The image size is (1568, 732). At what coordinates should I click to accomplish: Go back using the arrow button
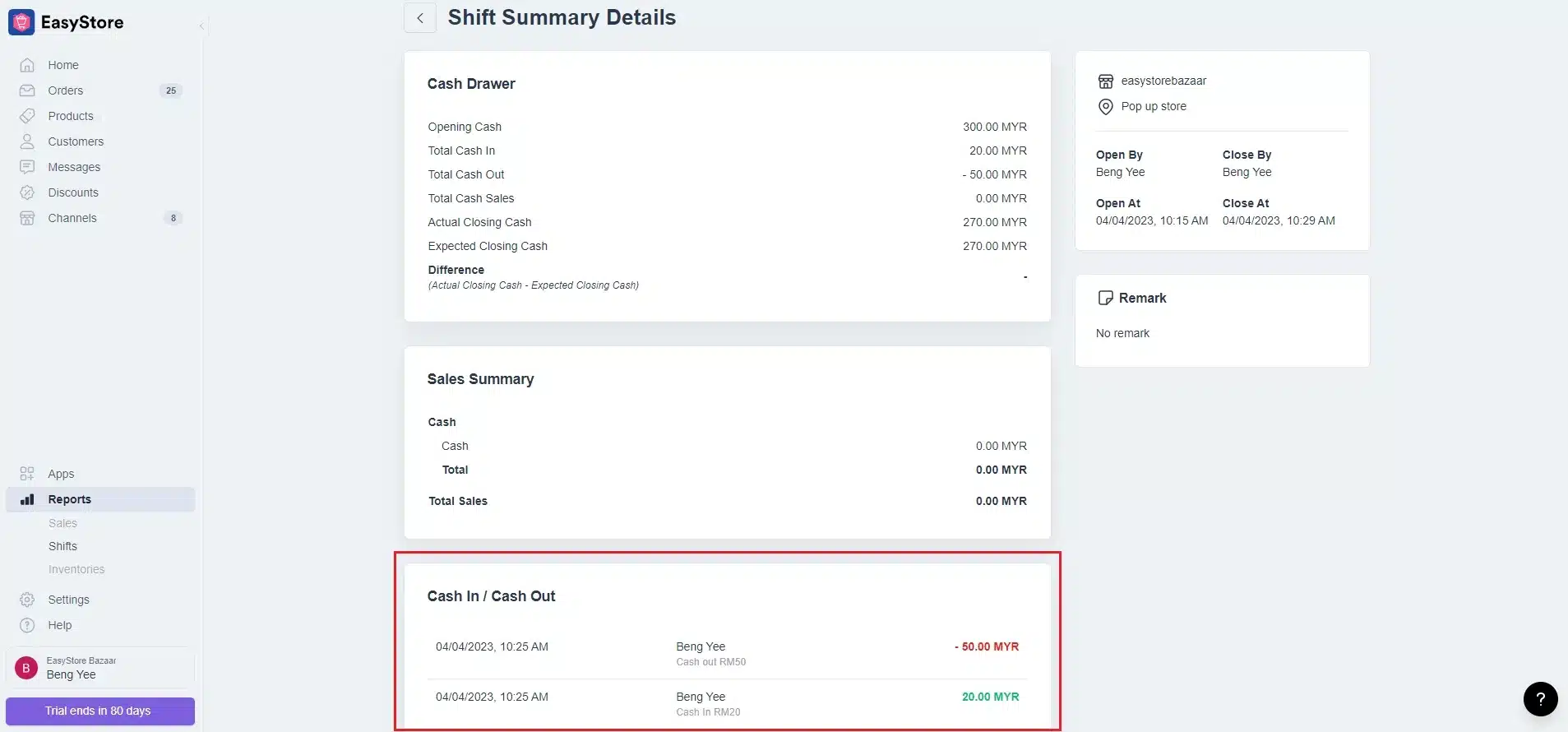(420, 18)
